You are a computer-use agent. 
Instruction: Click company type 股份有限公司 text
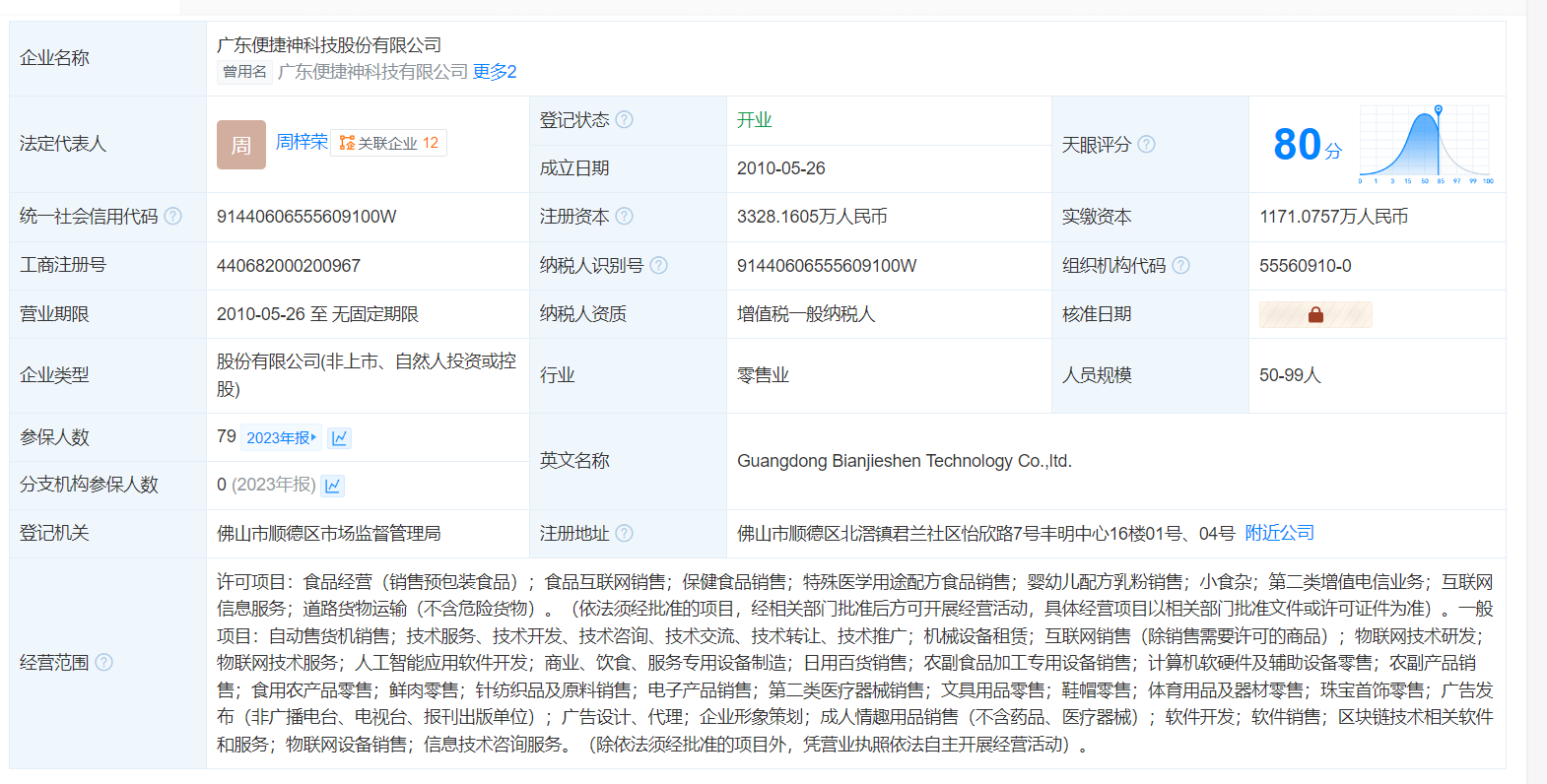(x=367, y=375)
